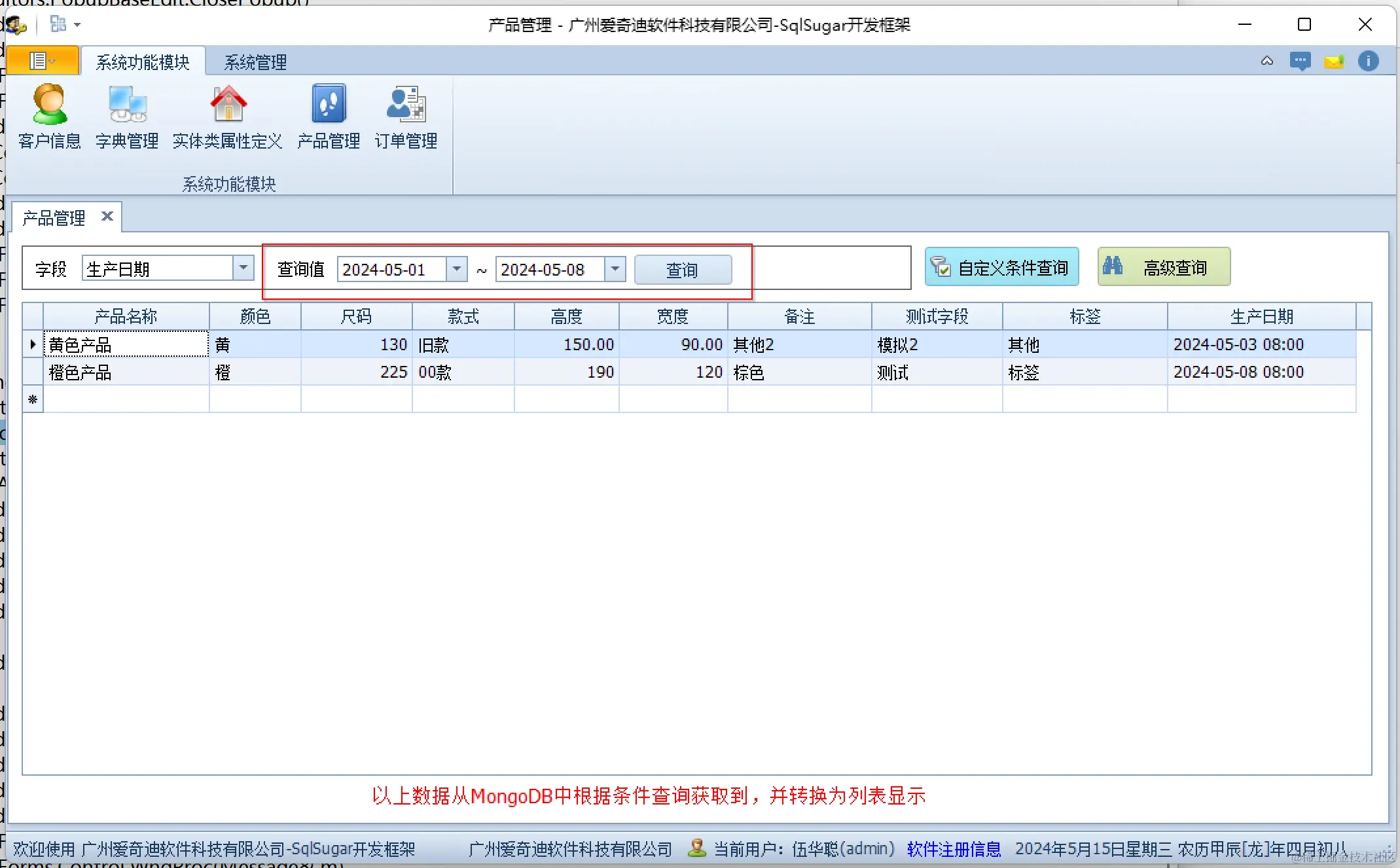Open the 软件注册信息 link in the status bar
This screenshot has width=1400, height=868.
tap(954, 849)
